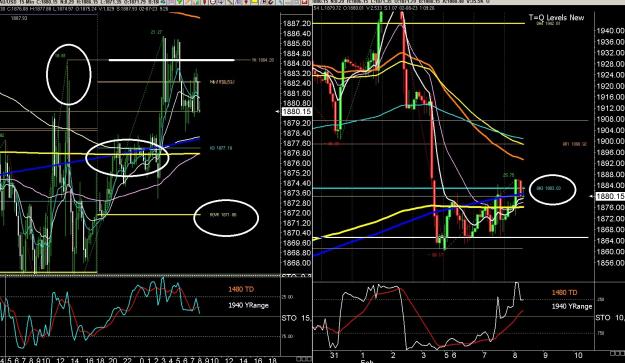The width and height of the screenshot is (625, 363).
Task: Click 1856.00 on the right price axis
Action: pos(610,263)
